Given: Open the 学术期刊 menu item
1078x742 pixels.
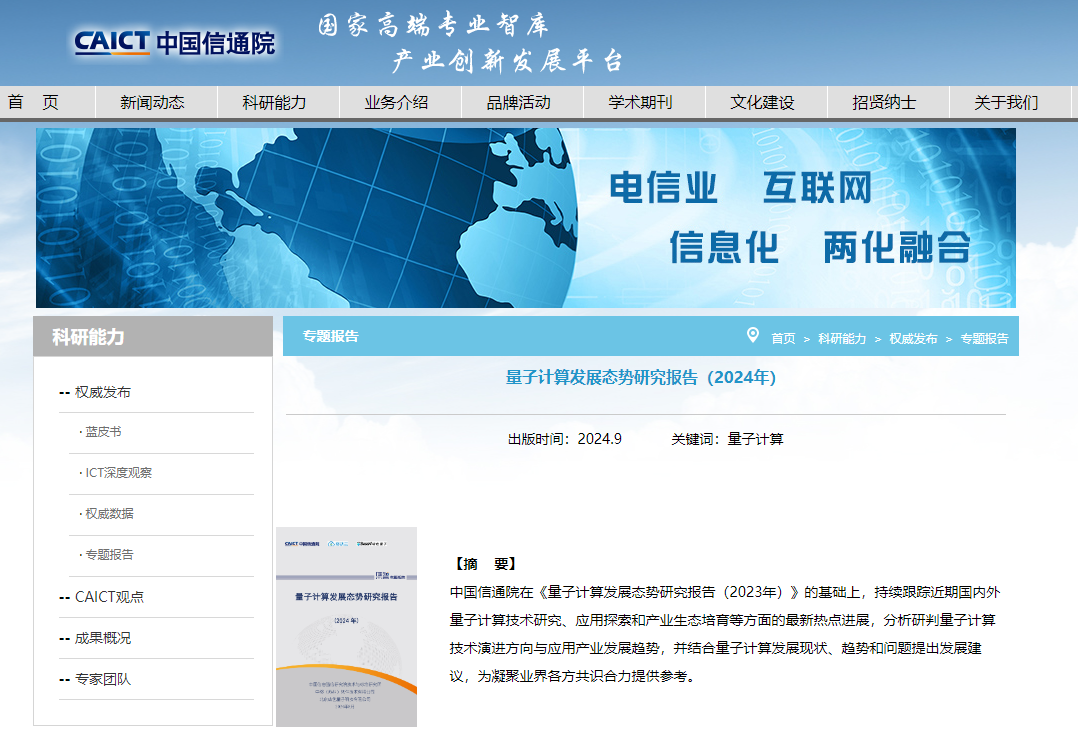Looking at the screenshot, I should coord(640,102).
